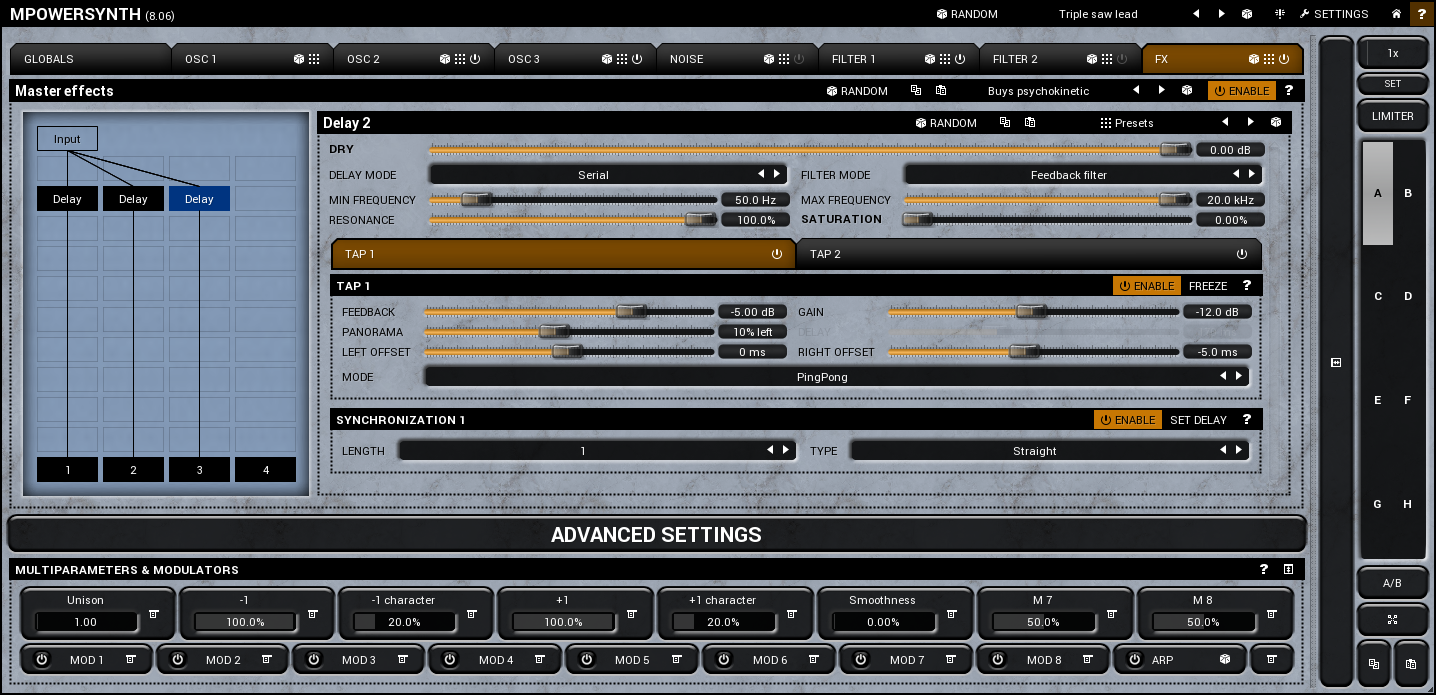Toggle the Master effects ENABLE button
This screenshot has height=695, width=1436.
click(1241, 91)
